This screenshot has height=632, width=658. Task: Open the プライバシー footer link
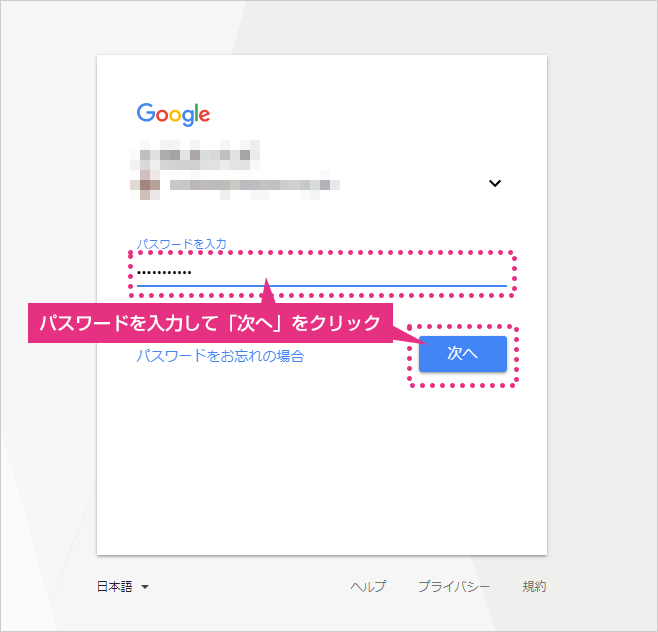pyautogui.click(x=453, y=586)
